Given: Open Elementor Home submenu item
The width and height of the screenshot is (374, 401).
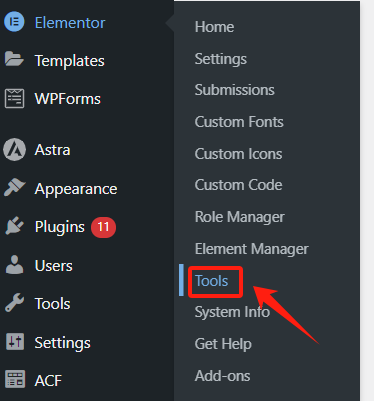Looking at the screenshot, I should [214, 27].
